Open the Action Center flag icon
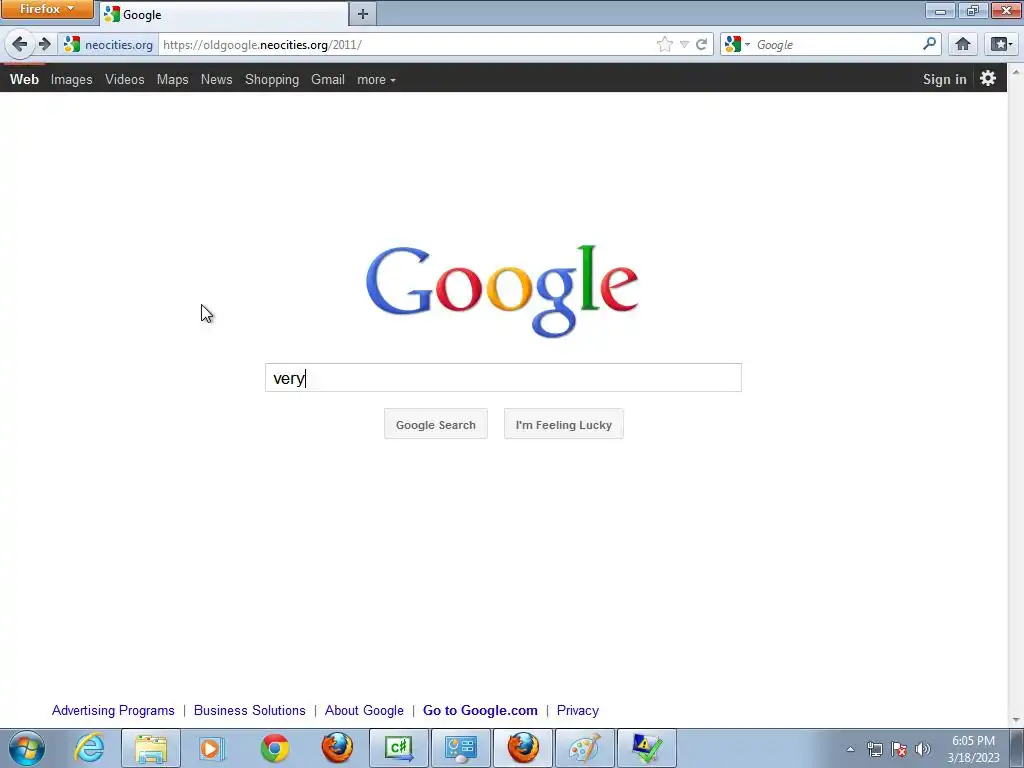 899,749
